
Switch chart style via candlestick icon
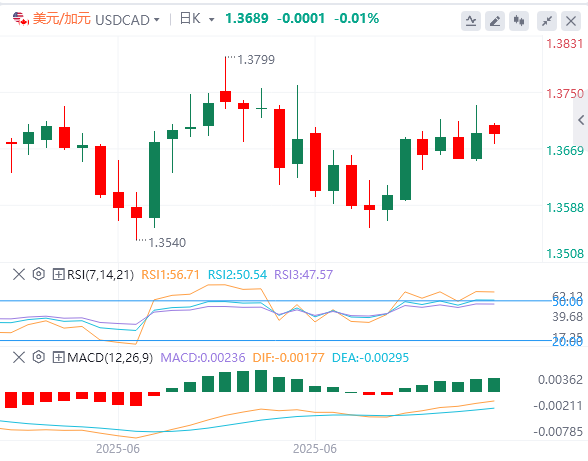click(519, 21)
